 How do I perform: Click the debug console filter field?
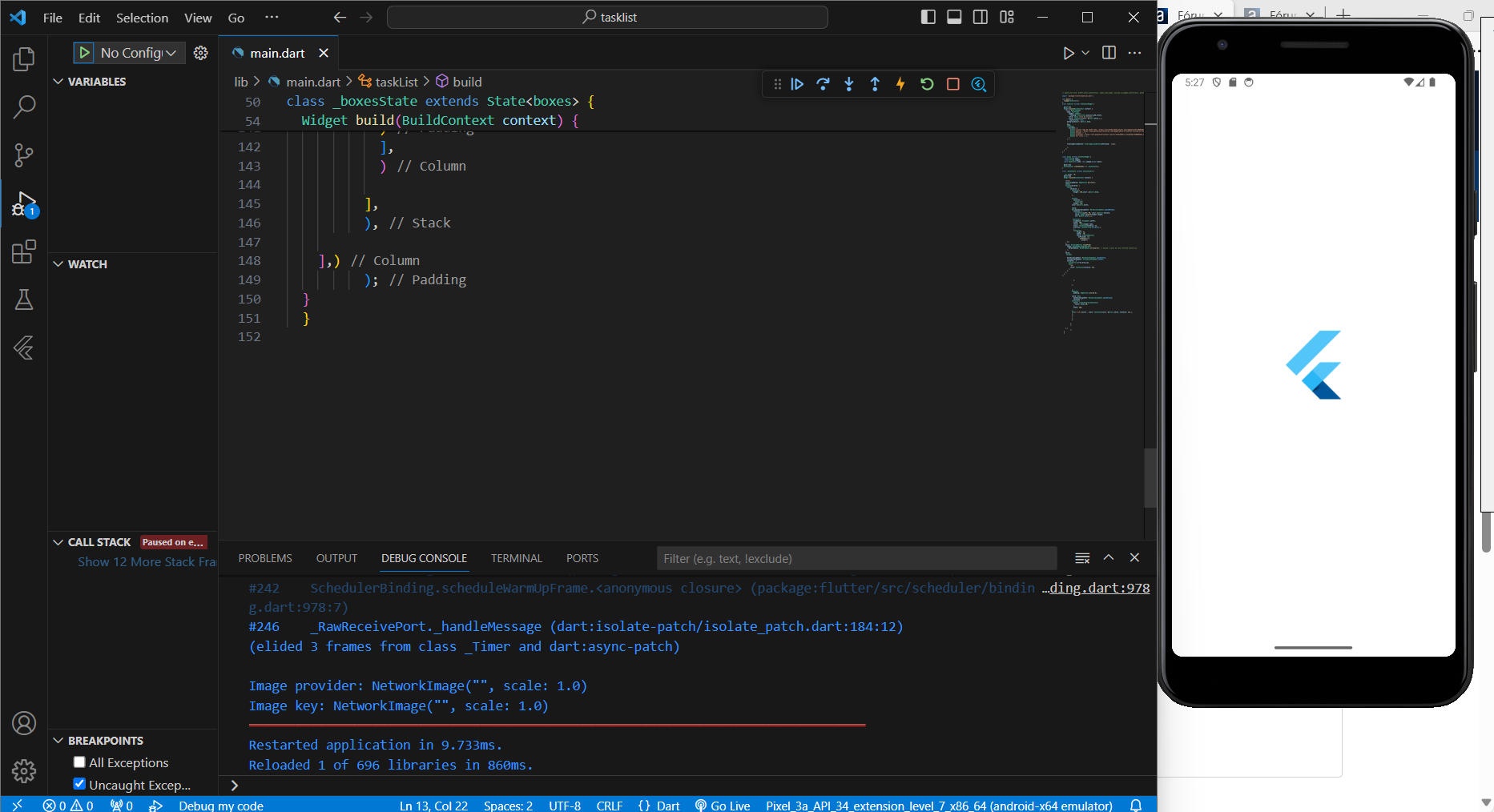point(856,558)
